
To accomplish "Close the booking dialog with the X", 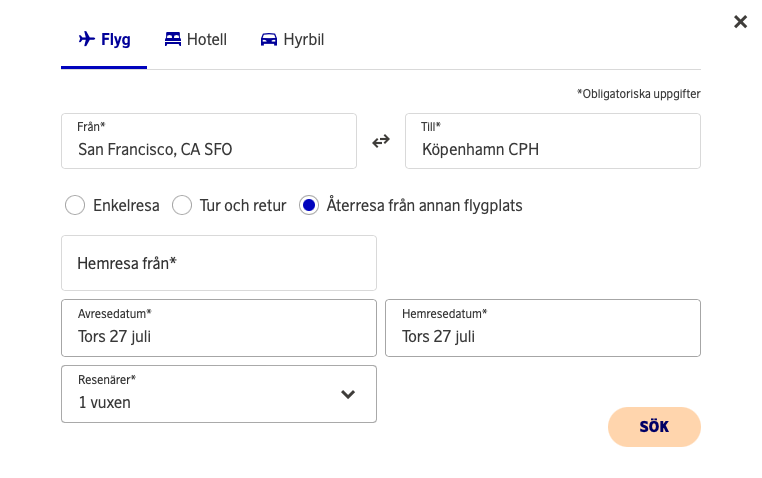I will click(x=740, y=22).
